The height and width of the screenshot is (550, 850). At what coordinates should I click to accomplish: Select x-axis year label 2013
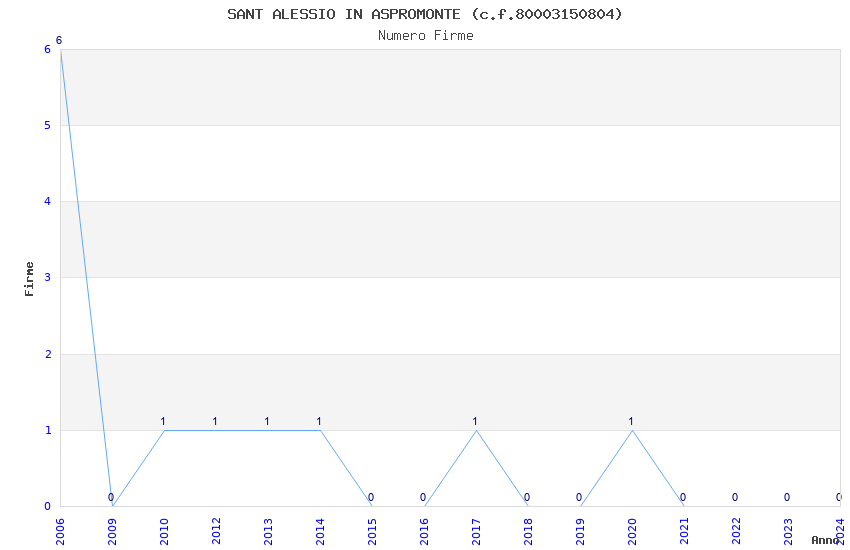tap(268, 532)
